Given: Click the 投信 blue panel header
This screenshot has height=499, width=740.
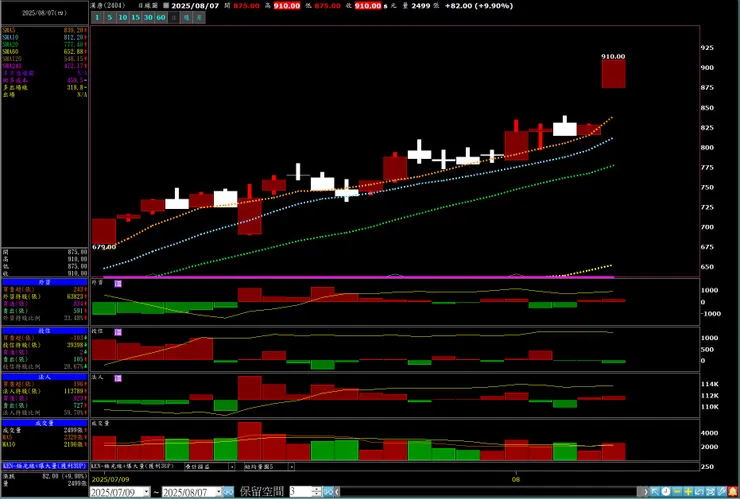Looking at the screenshot, I should coord(45,331).
